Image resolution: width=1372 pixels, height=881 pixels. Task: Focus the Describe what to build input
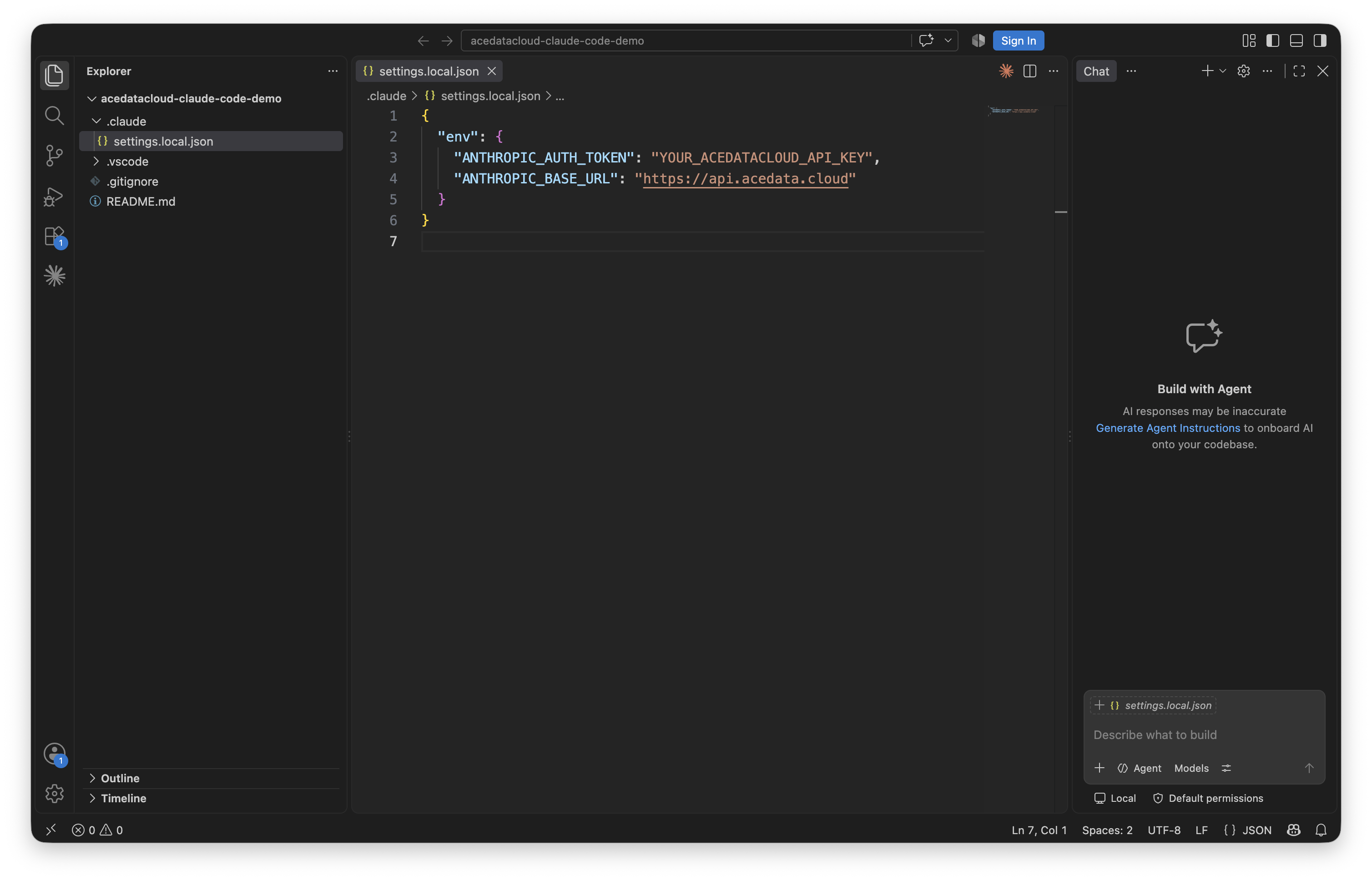1204,734
